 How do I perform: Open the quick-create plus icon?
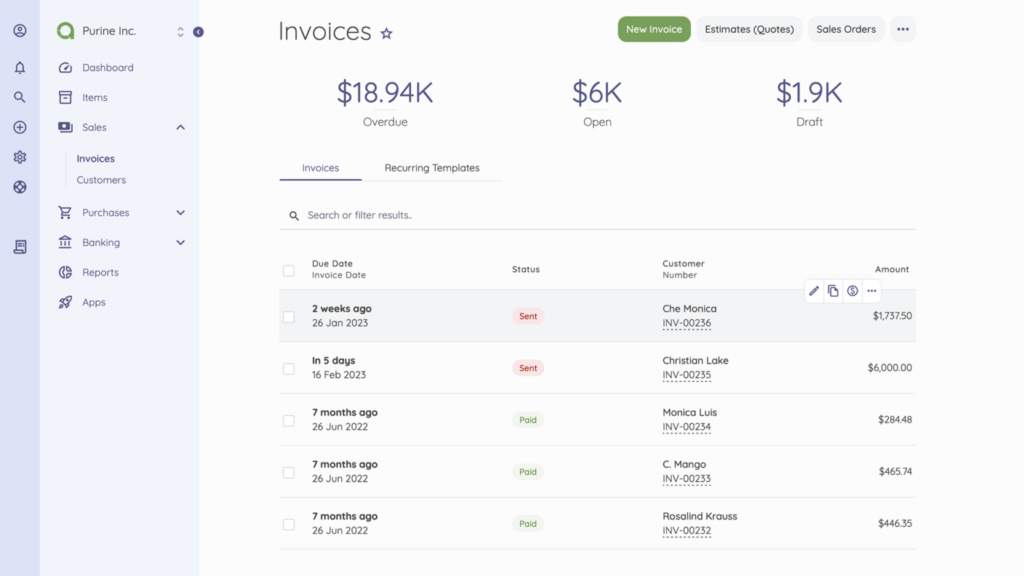(19, 127)
